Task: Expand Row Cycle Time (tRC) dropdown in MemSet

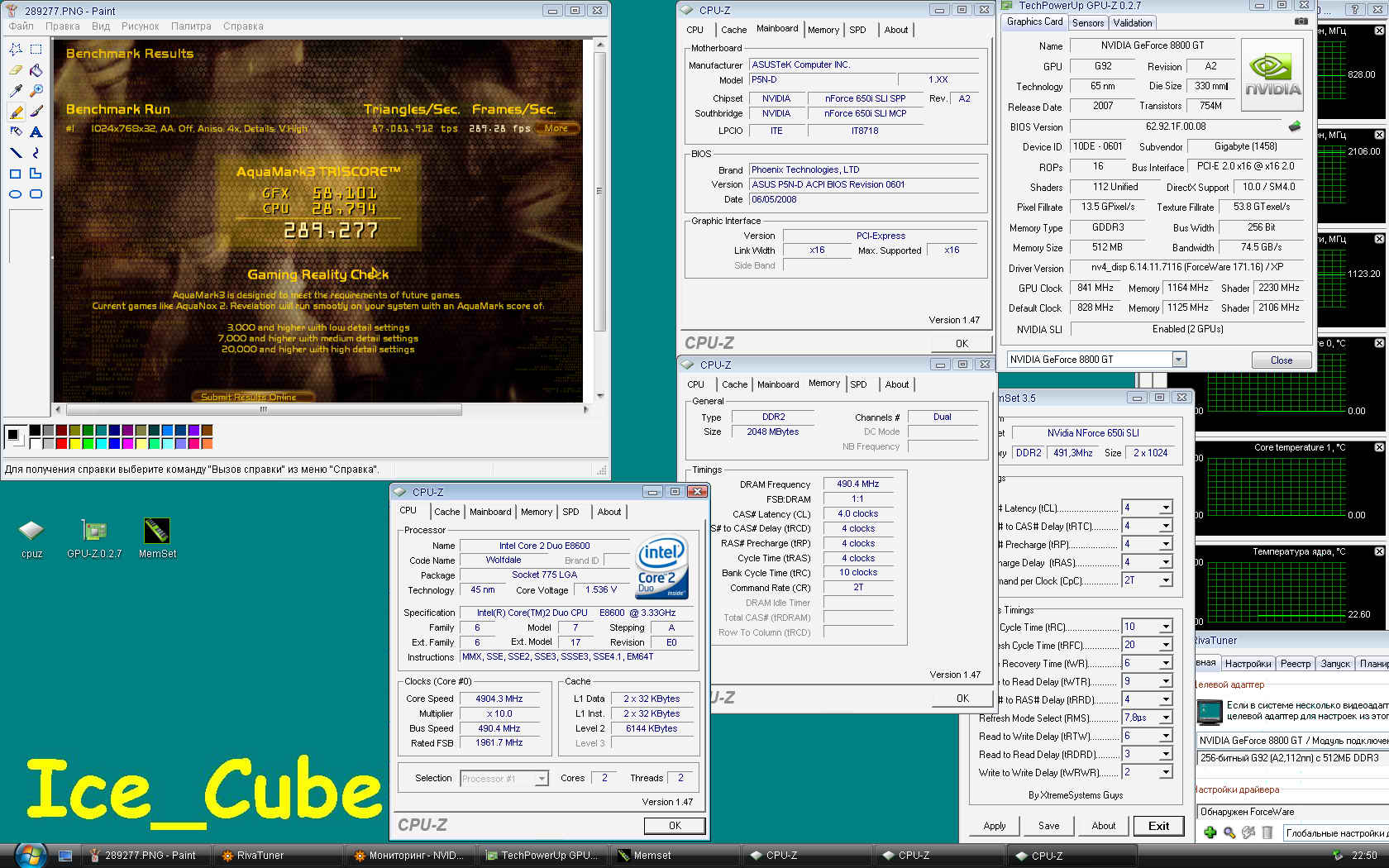Action: [x=1166, y=627]
